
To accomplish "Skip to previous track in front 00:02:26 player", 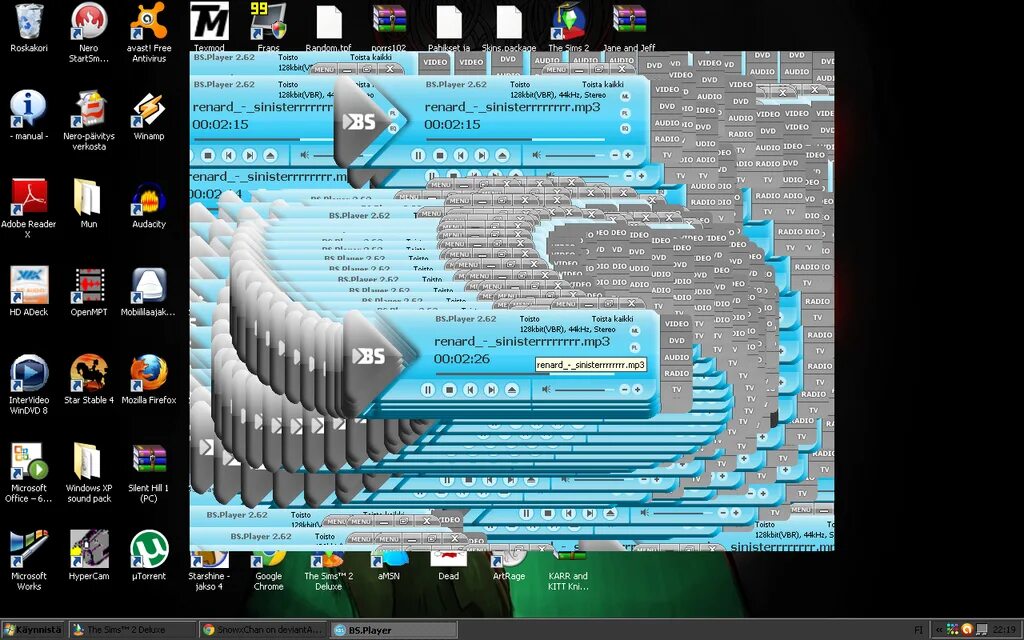I will pyautogui.click(x=470, y=390).
